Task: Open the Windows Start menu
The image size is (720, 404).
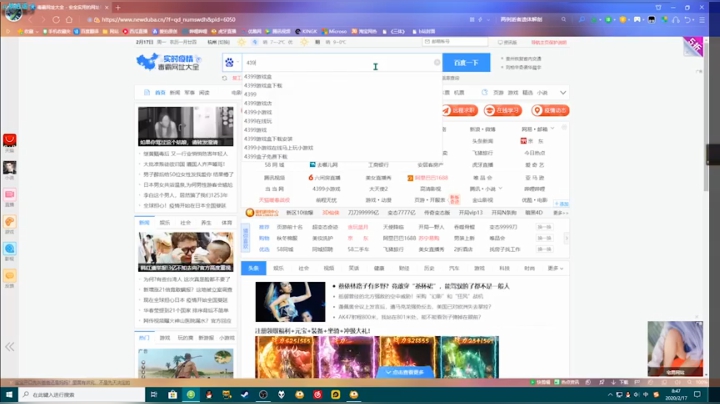Action: pos(9,394)
